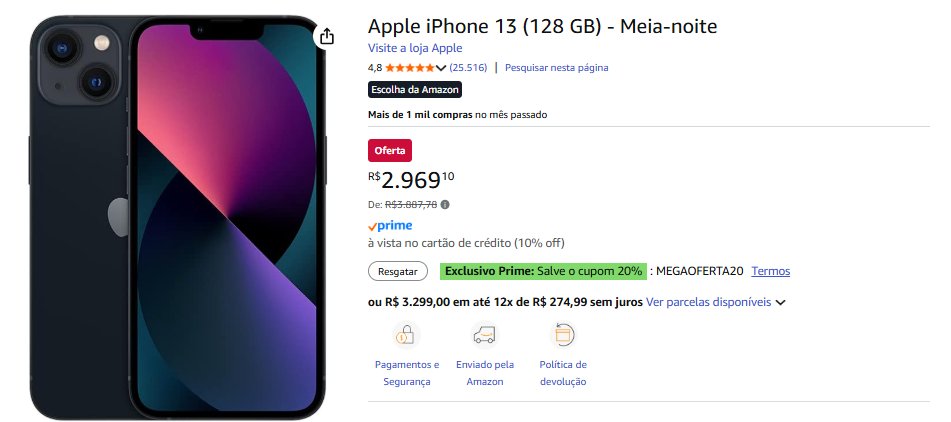Click the orange star rating icons

[x=410, y=68]
